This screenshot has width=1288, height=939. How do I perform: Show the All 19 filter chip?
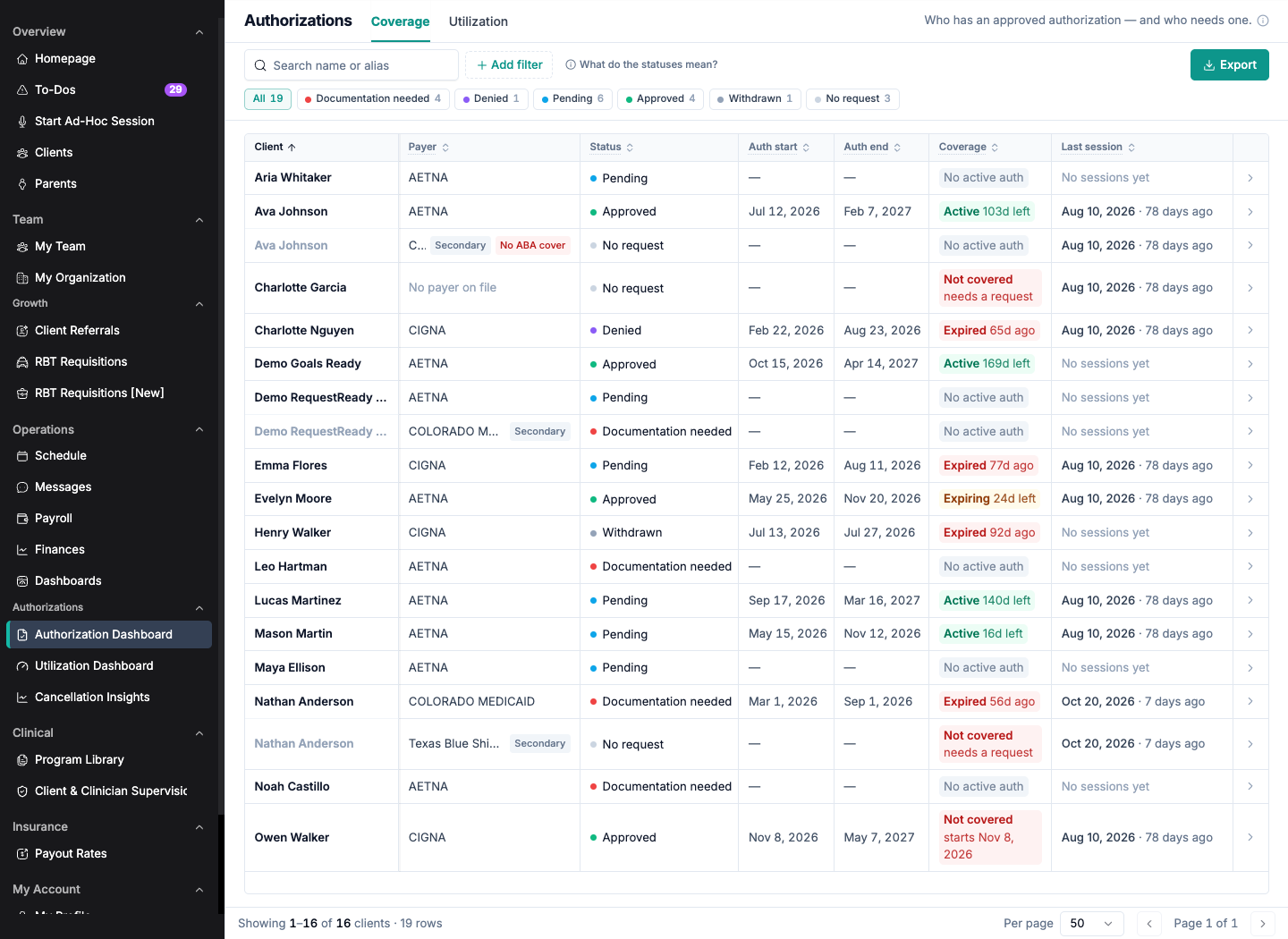267,99
